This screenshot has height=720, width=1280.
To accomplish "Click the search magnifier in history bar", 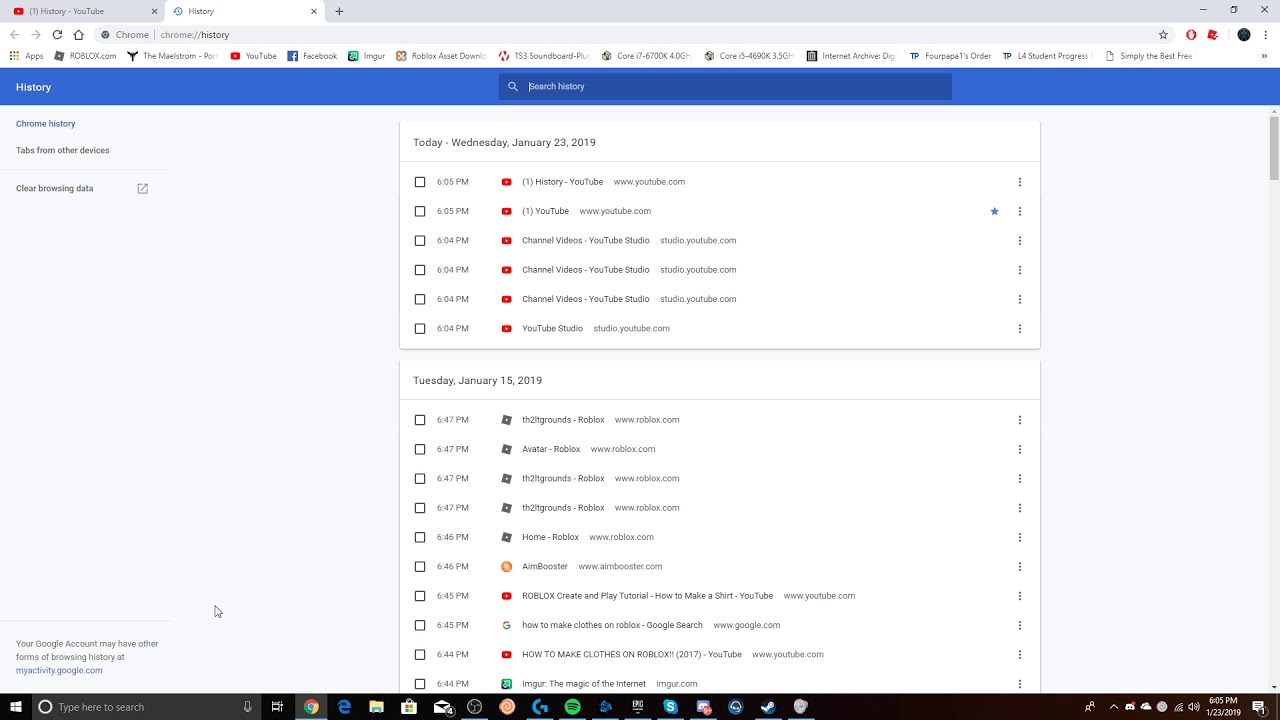I will pyautogui.click(x=513, y=86).
